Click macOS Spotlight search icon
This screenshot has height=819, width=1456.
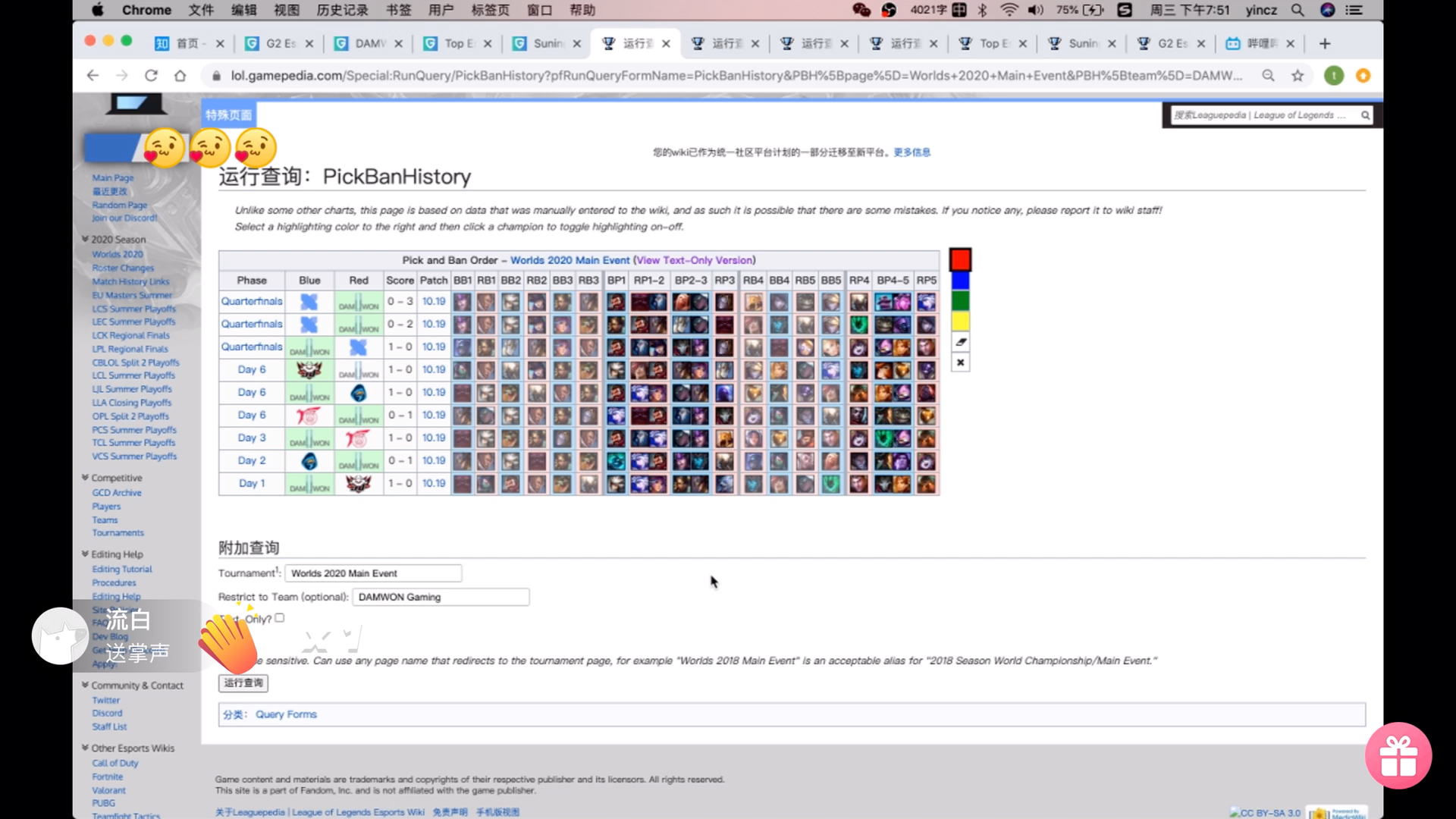[1298, 10]
